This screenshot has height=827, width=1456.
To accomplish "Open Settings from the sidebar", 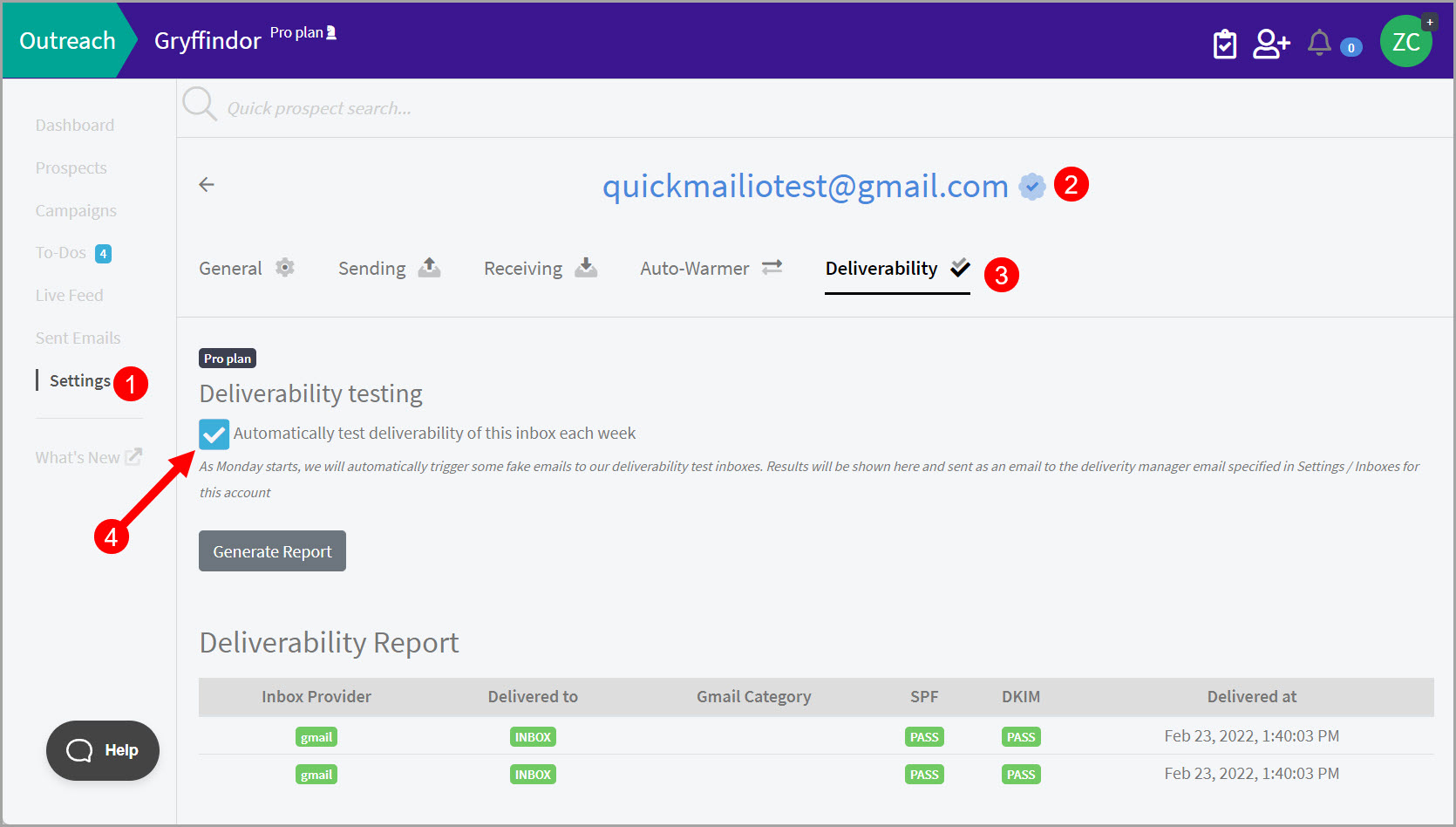I will point(80,381).
